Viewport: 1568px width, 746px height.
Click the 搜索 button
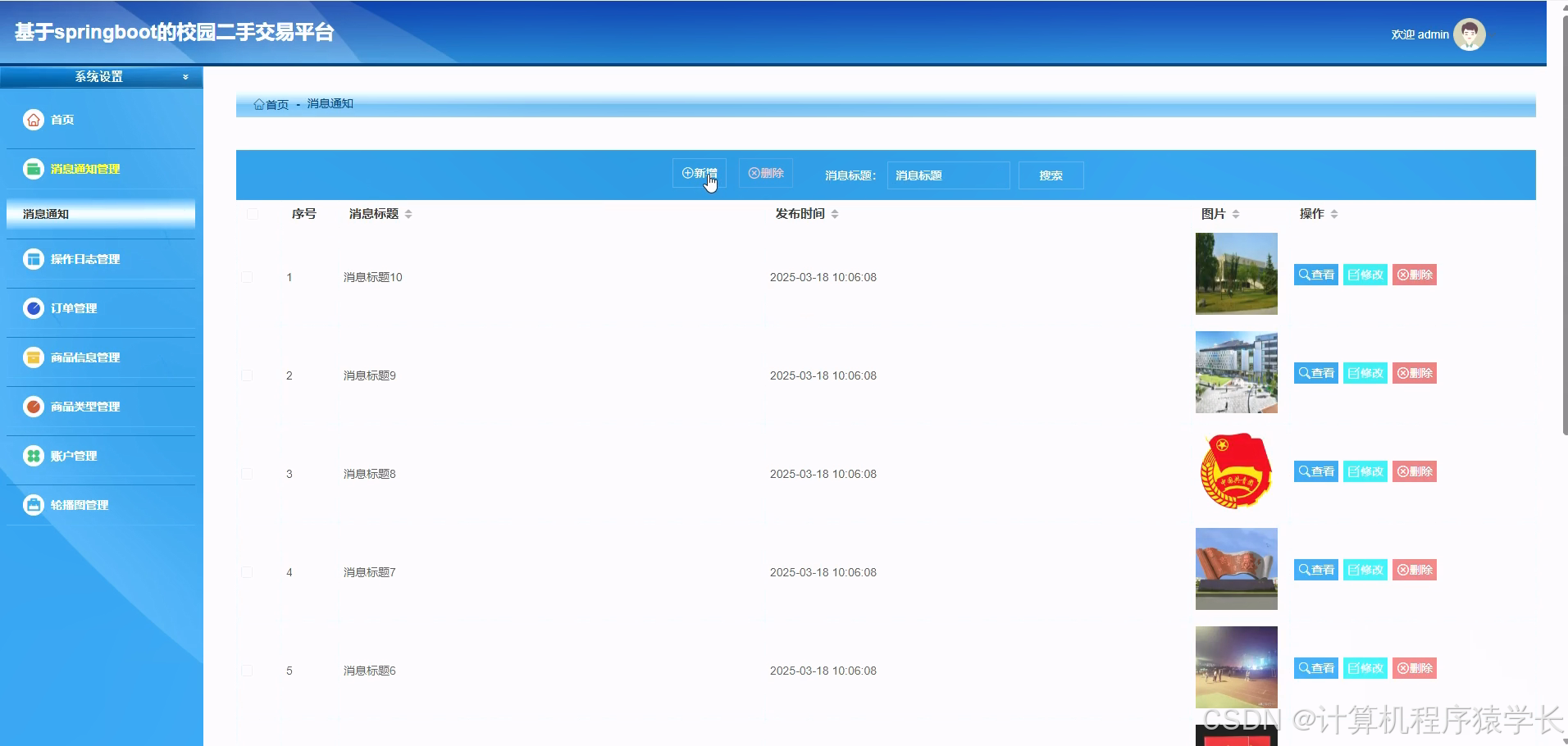coord(1051,175)
